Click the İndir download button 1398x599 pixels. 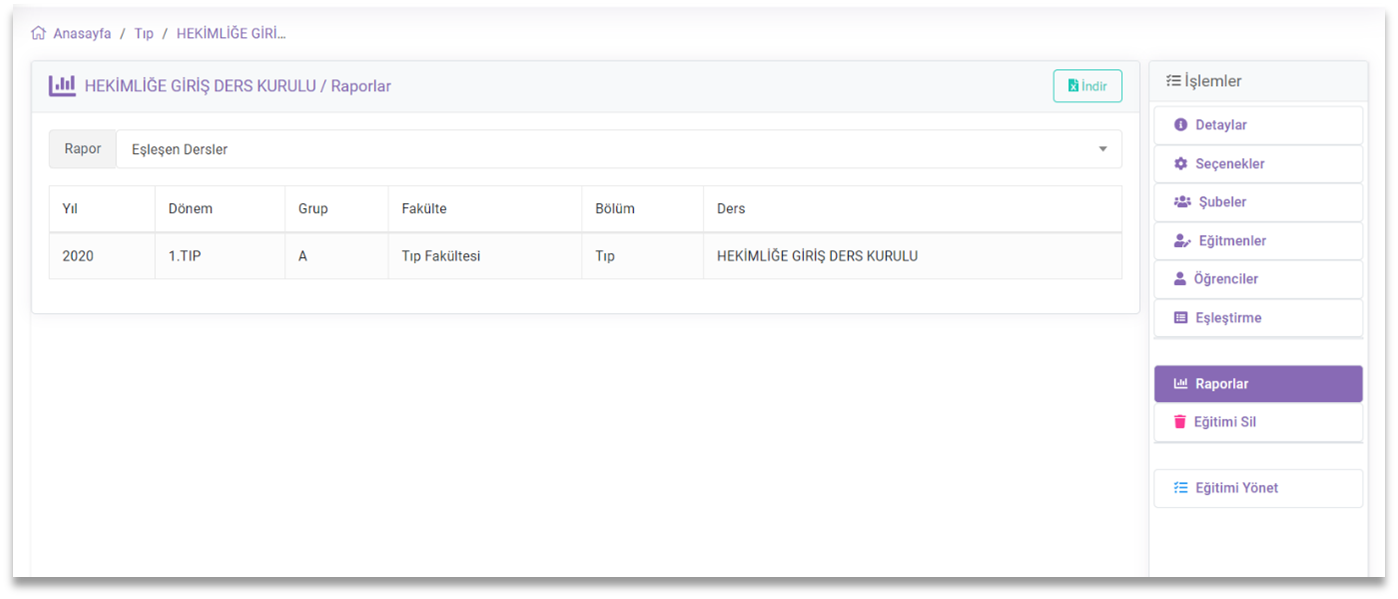pos(1088,86)
